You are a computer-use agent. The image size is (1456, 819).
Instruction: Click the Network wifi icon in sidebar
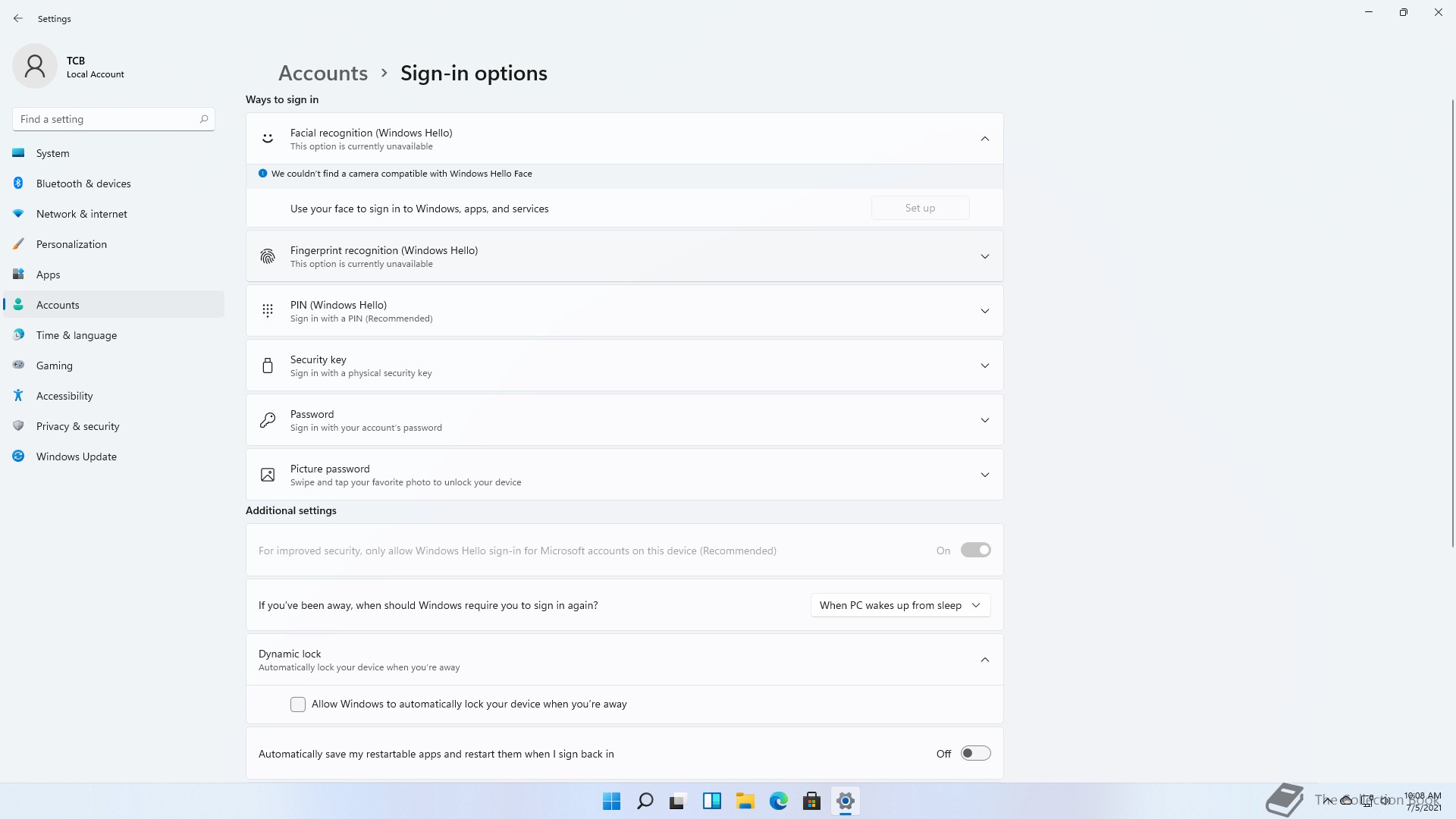pyautogui.click(x=18, y=214)
